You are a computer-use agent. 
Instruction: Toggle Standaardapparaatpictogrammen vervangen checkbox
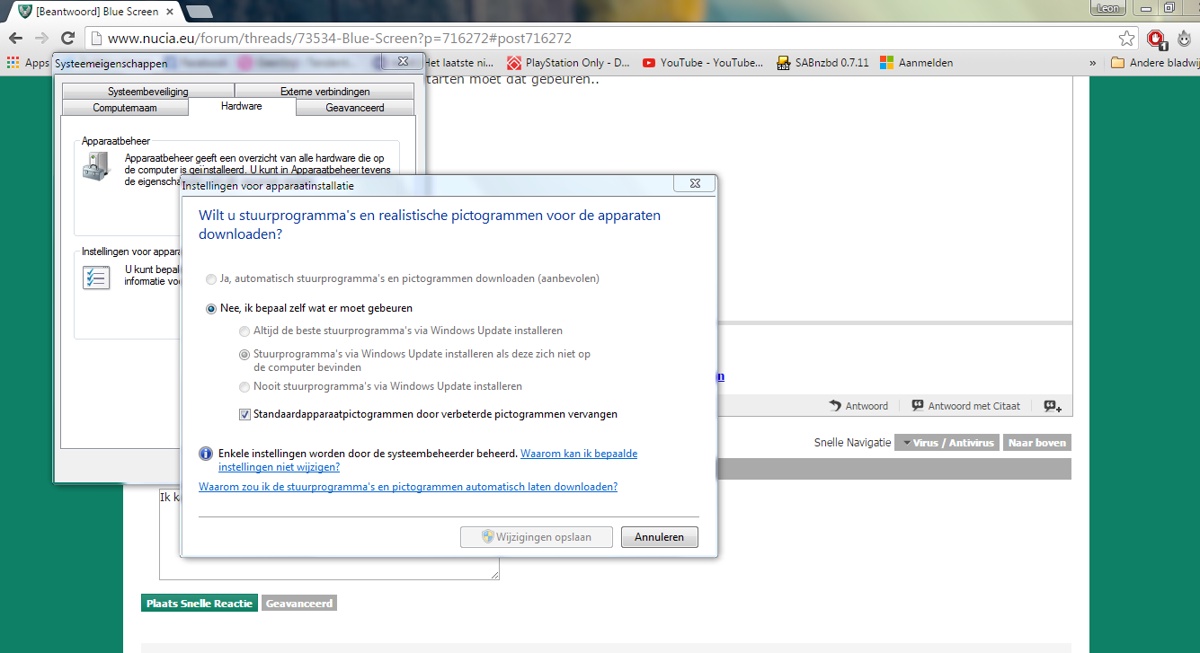pyautogui.click(x=245, y=413)
